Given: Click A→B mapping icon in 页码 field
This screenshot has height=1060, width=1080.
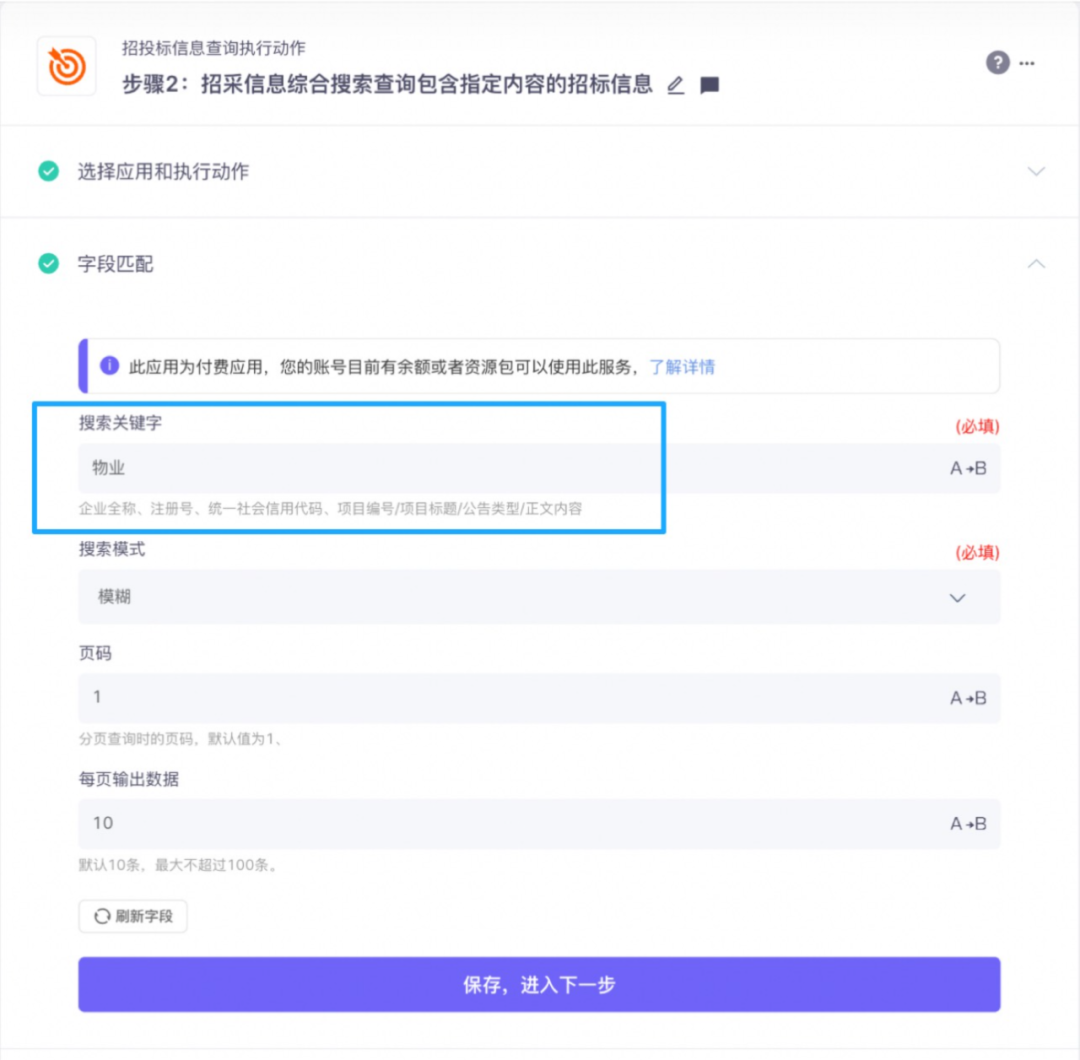Looking at the screenshot, I should pyautogui.click(x=968, y=698).
